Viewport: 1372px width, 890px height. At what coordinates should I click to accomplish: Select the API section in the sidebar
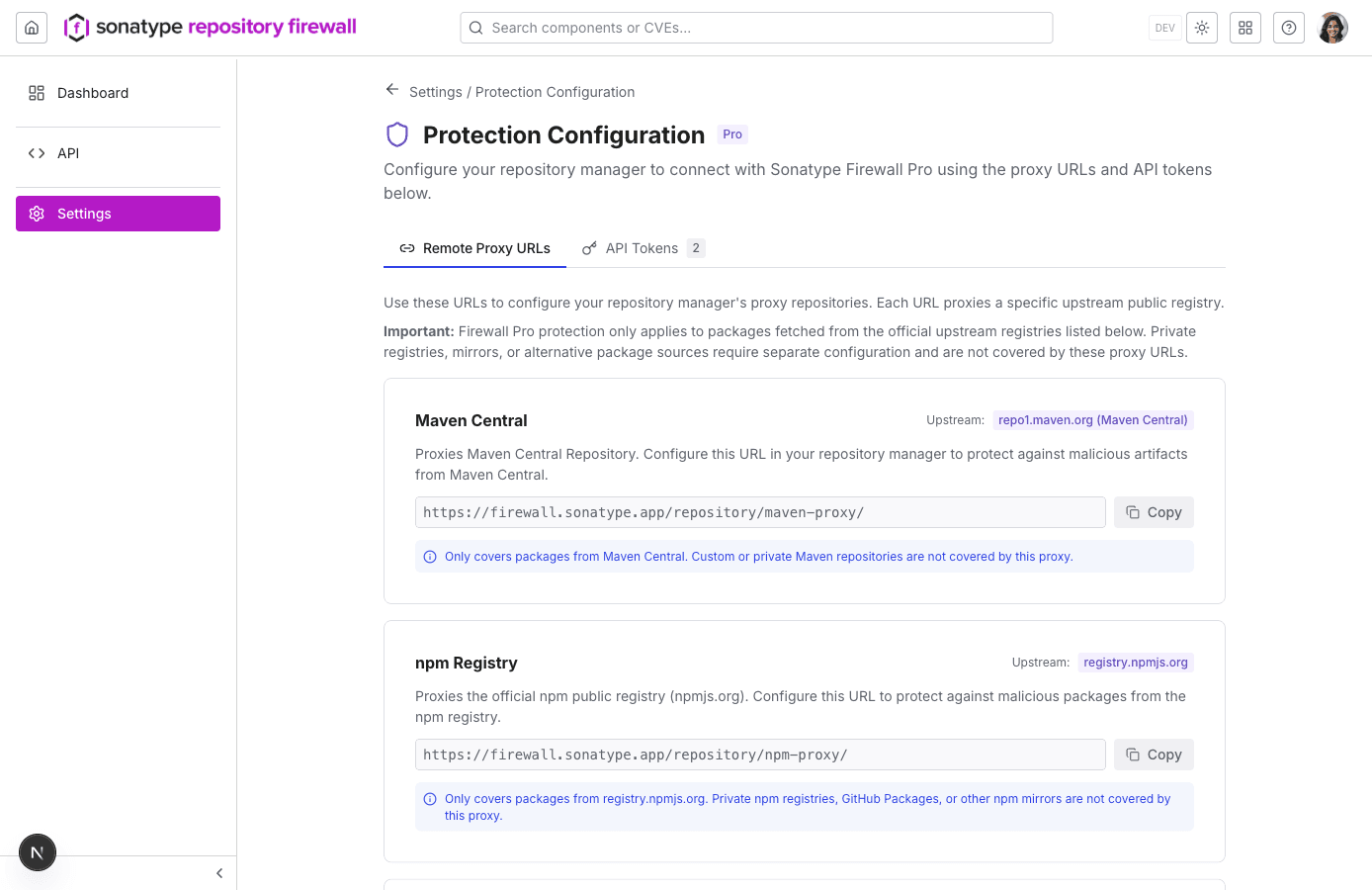pyautogui.click(x=68, y=153)
